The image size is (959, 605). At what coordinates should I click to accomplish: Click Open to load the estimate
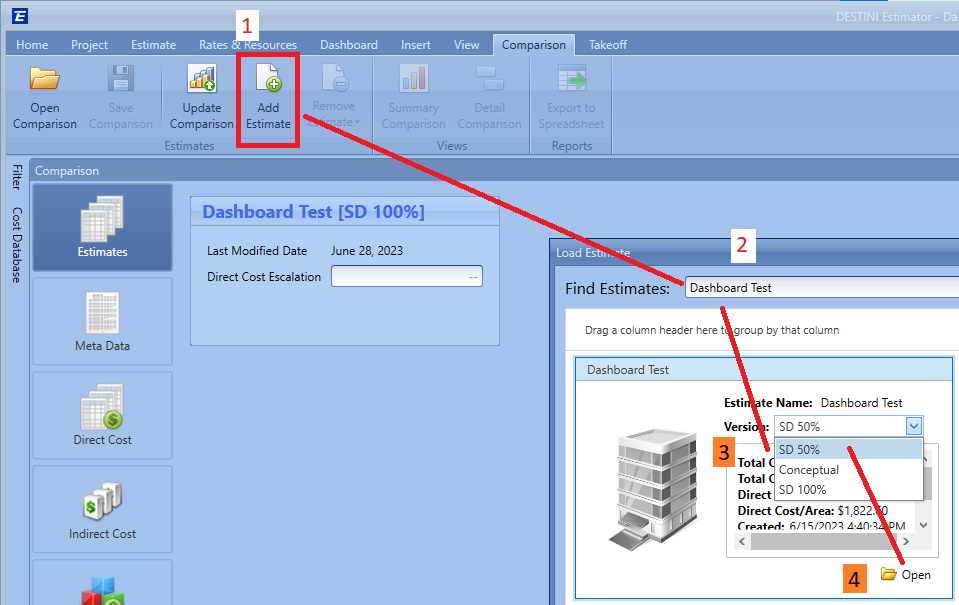point(906,575)
